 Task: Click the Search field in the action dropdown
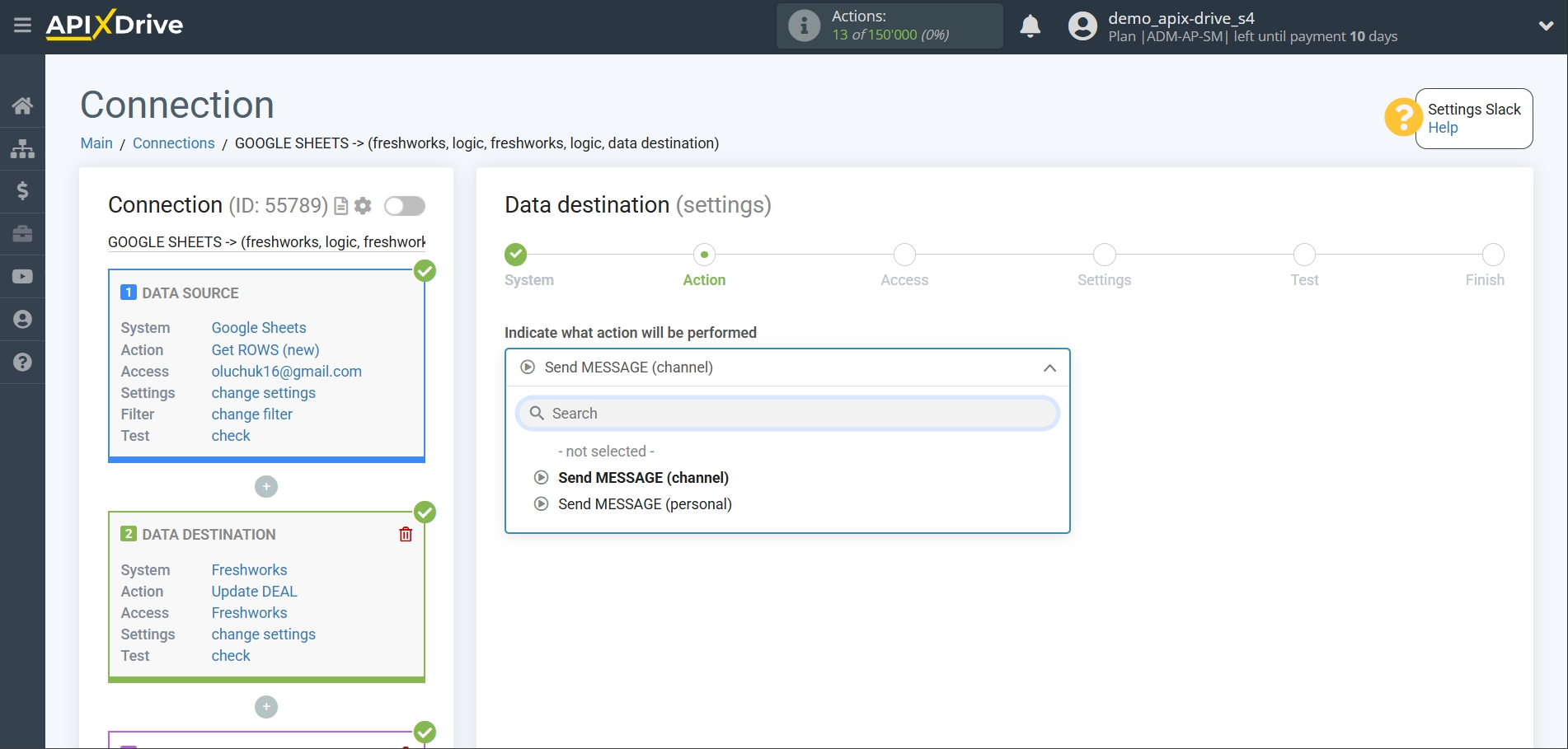[787, 414]
